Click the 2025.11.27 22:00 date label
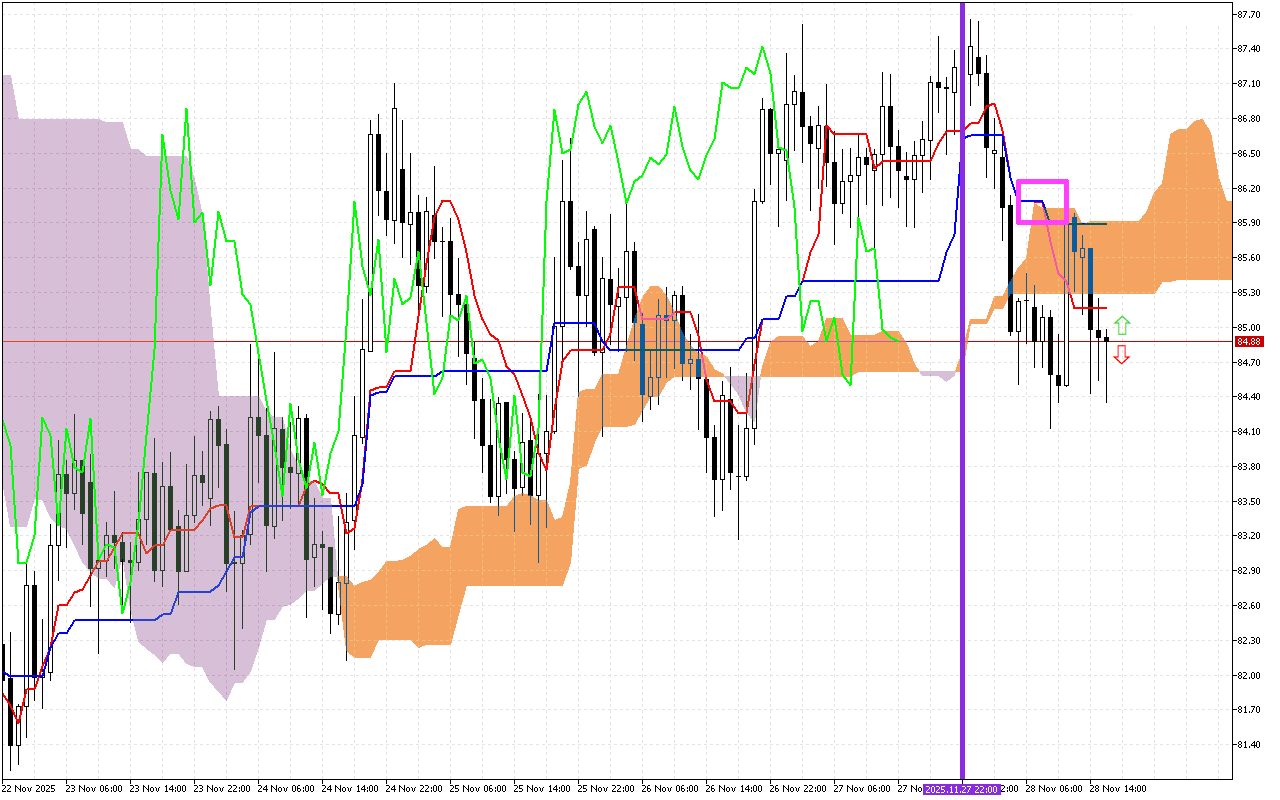1280x800 pixels. point(961,789)
